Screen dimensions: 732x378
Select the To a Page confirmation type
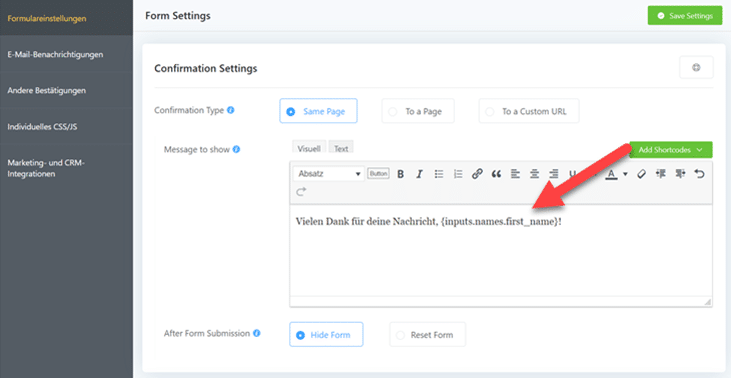pyautogui.click(x=418, y=111)
